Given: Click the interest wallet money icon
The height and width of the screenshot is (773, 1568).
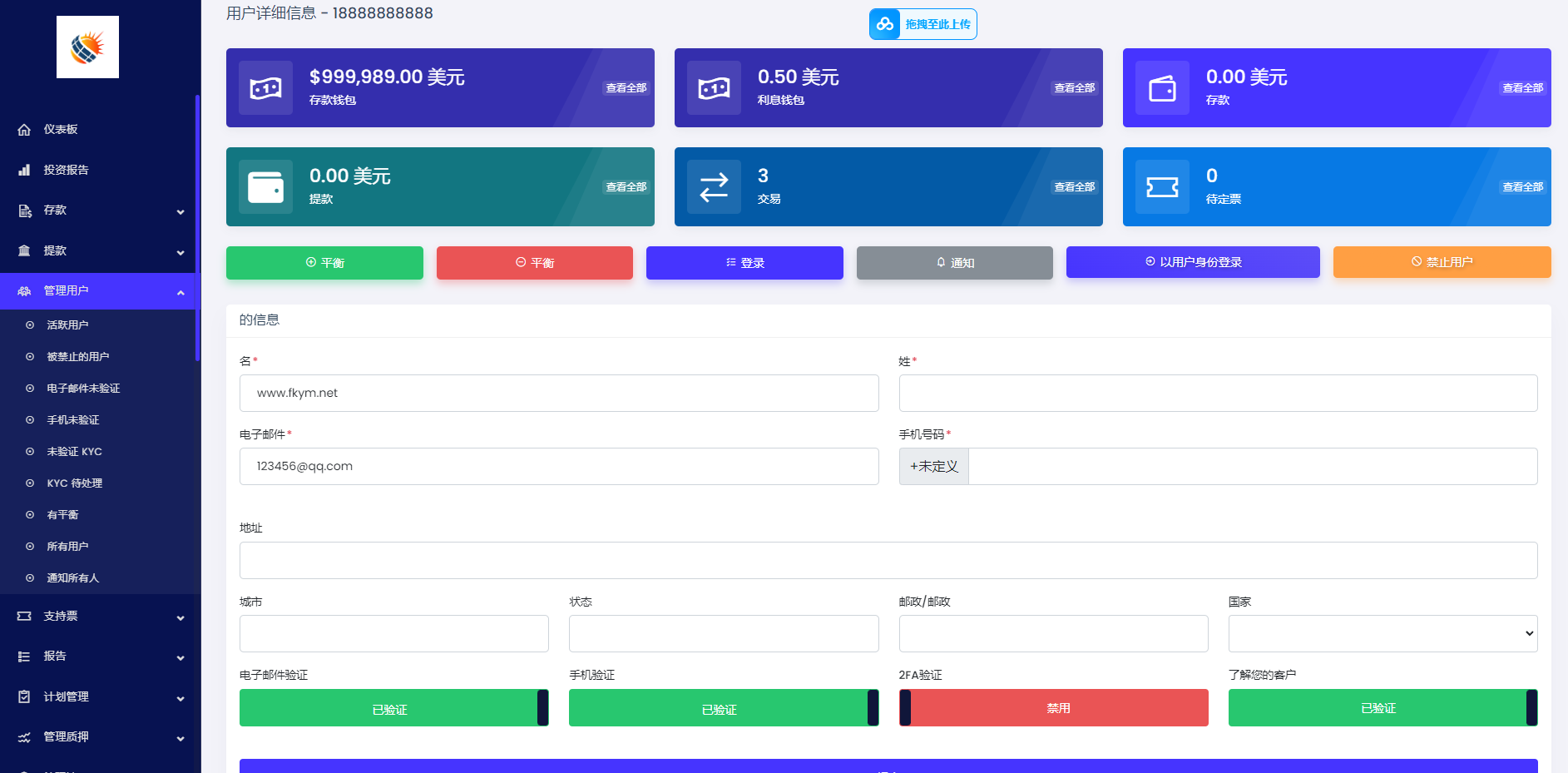Looking at the screenshot, I should click(x=714, y=87).
